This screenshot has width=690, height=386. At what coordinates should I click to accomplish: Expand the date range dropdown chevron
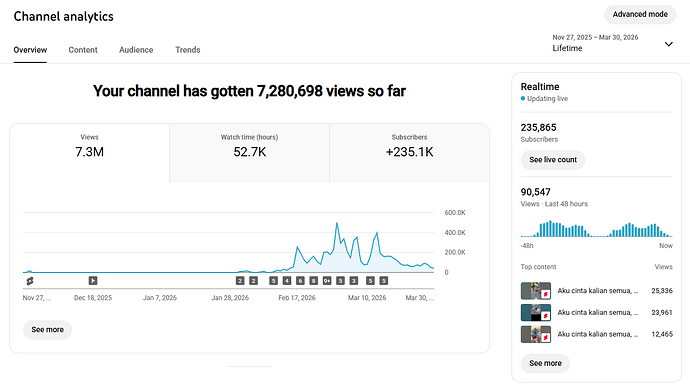[x=668, y=44]
